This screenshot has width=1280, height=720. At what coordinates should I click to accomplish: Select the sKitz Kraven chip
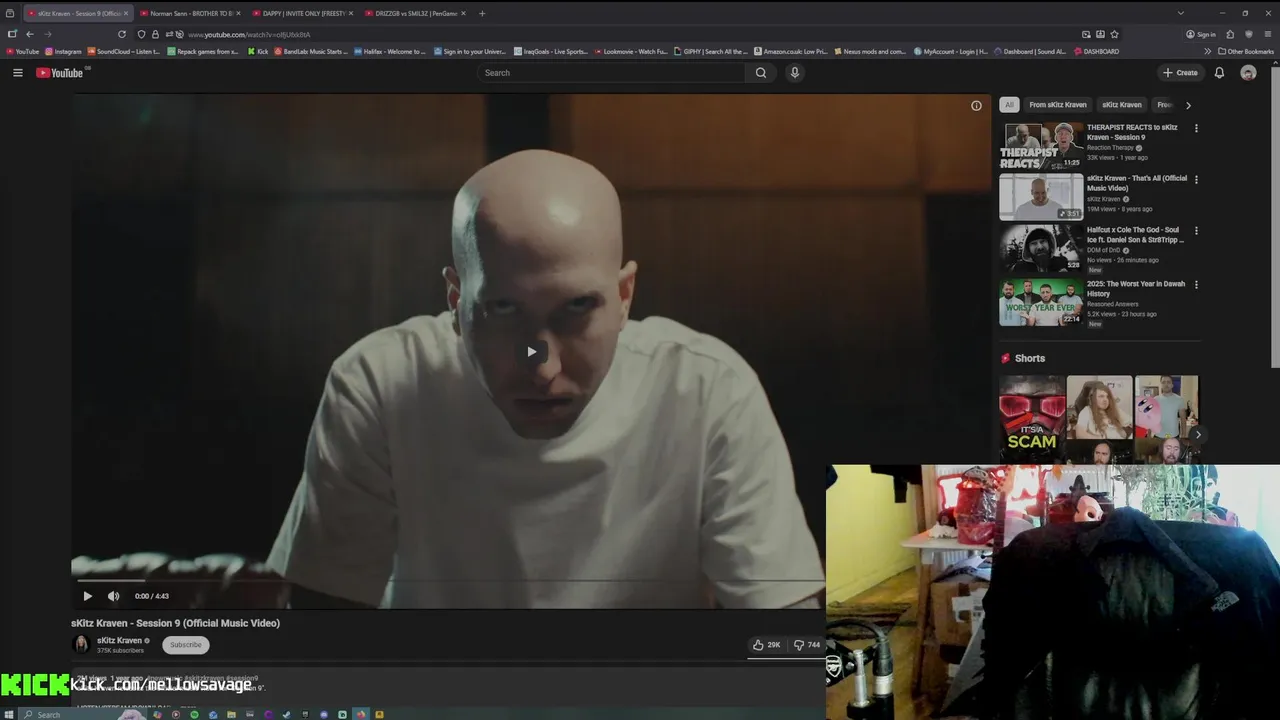click(1121, 105)
